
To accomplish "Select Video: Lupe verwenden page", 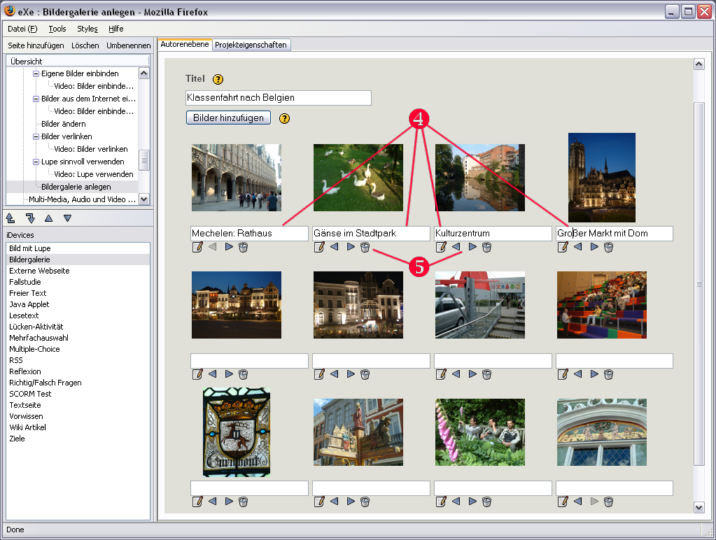I will point(94,174).
